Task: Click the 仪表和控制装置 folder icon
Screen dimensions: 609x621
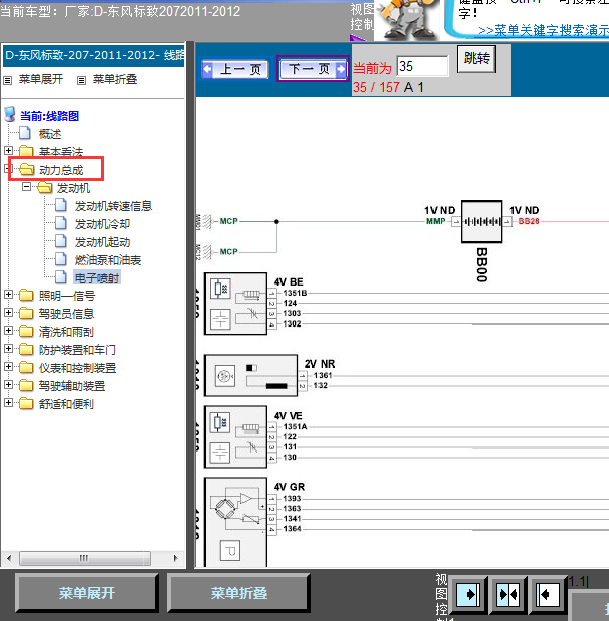Action: pyautogui.click(x=26, y=368)
